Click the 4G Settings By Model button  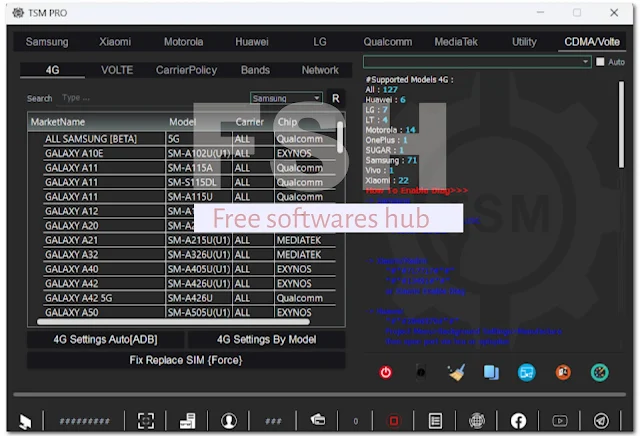tap(267, 340)
